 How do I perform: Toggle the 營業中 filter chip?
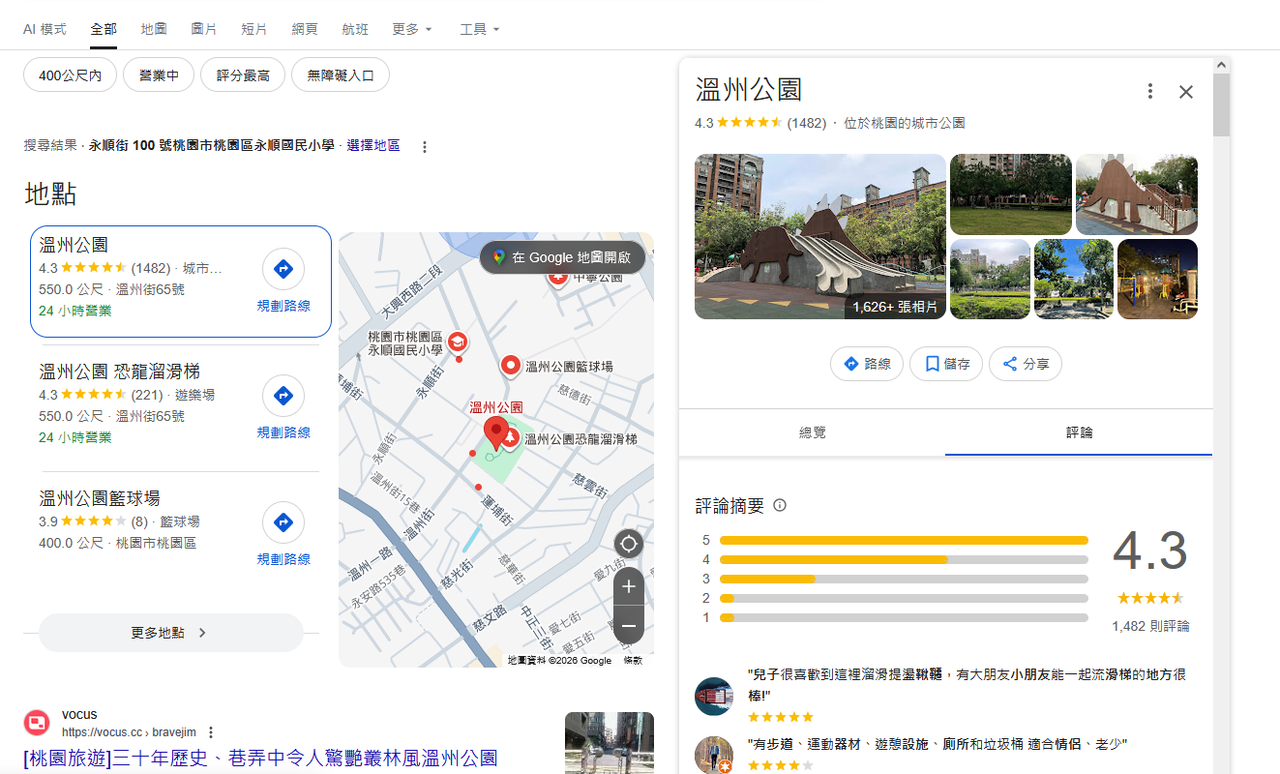click(x=158, y=75)
